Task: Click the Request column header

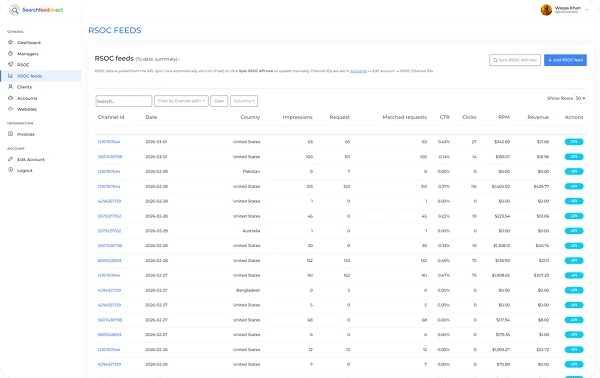Action: [x=340, y=117]
